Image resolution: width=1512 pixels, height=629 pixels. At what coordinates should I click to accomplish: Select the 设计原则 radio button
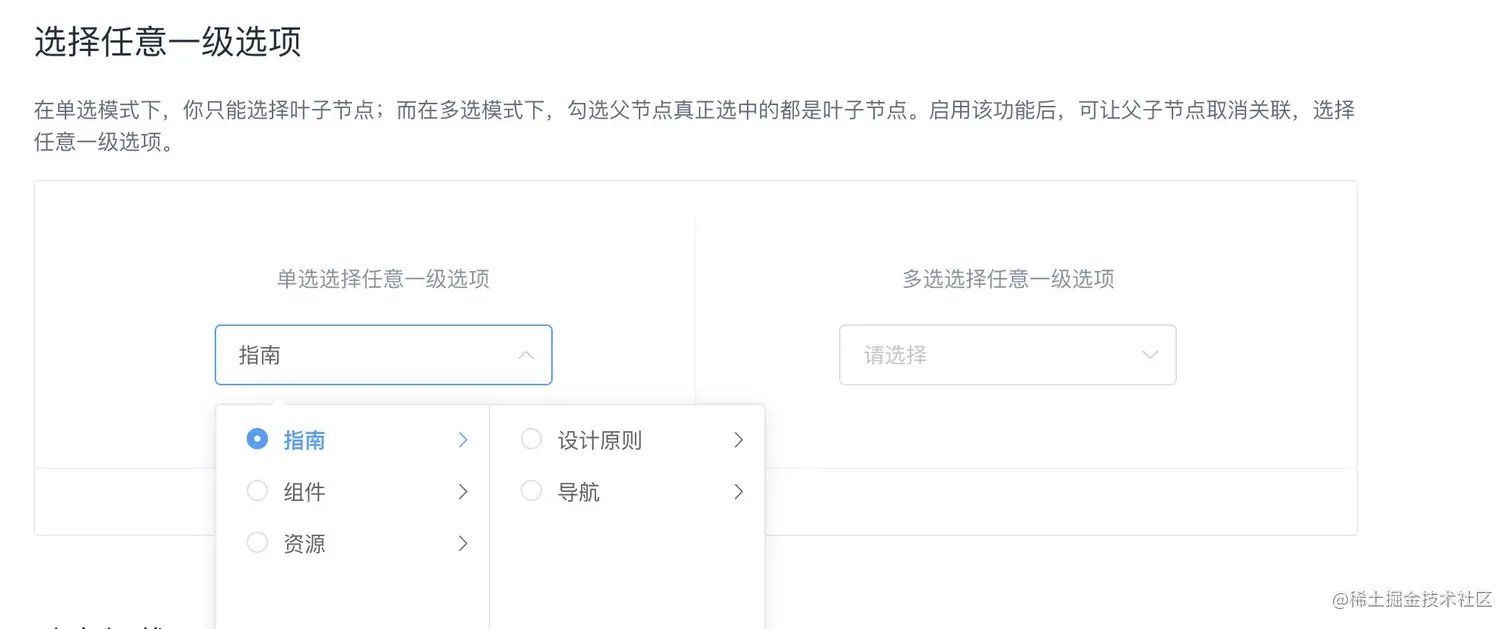pos(531,439)
